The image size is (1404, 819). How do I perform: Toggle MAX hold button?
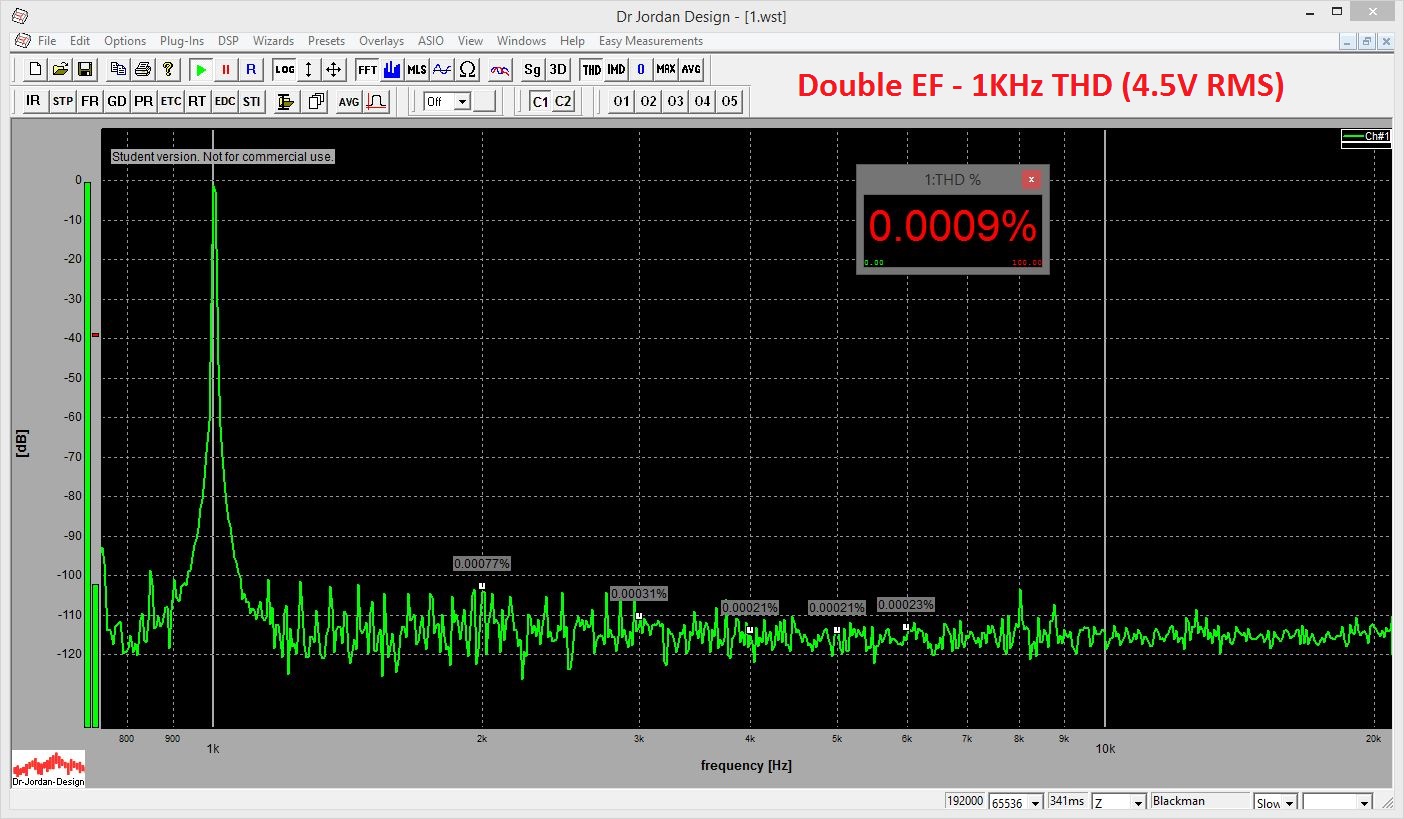pyautogui.click(x=666, y=69)
